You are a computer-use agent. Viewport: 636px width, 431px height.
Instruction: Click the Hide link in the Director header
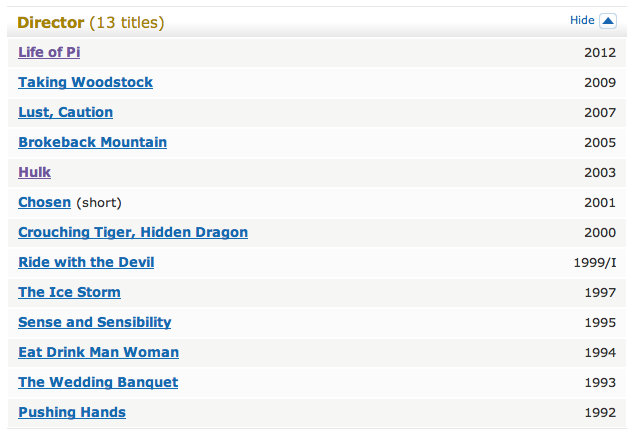click(582, 21)
